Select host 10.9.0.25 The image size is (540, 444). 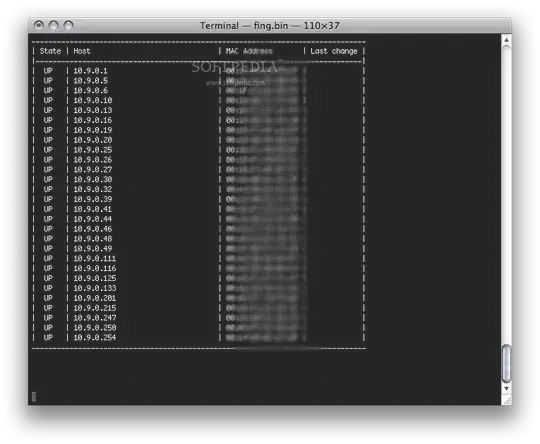[93, 150]
